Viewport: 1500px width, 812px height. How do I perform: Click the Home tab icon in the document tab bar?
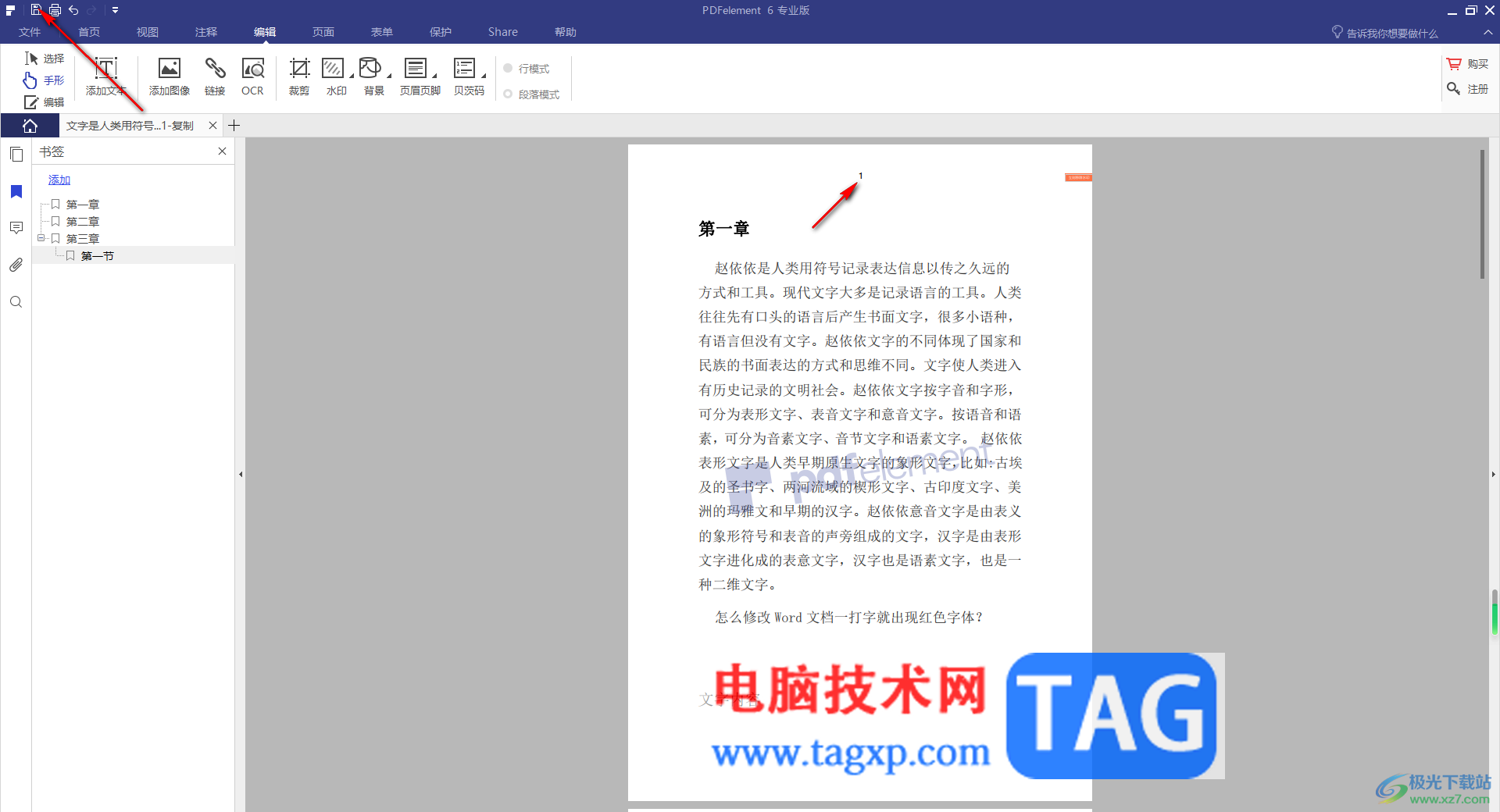point(30,126)
